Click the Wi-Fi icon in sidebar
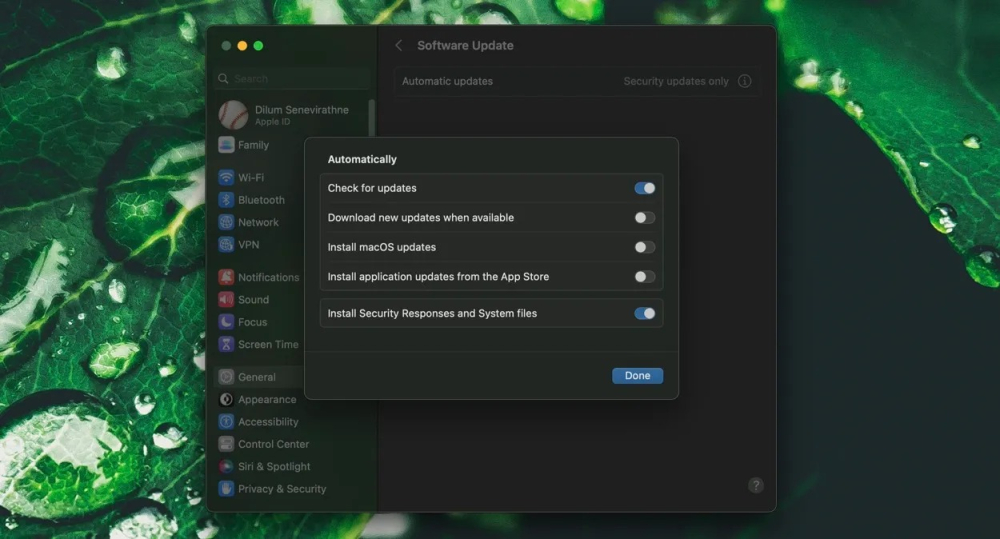1000x539 pixels. (x=227, y=178)
